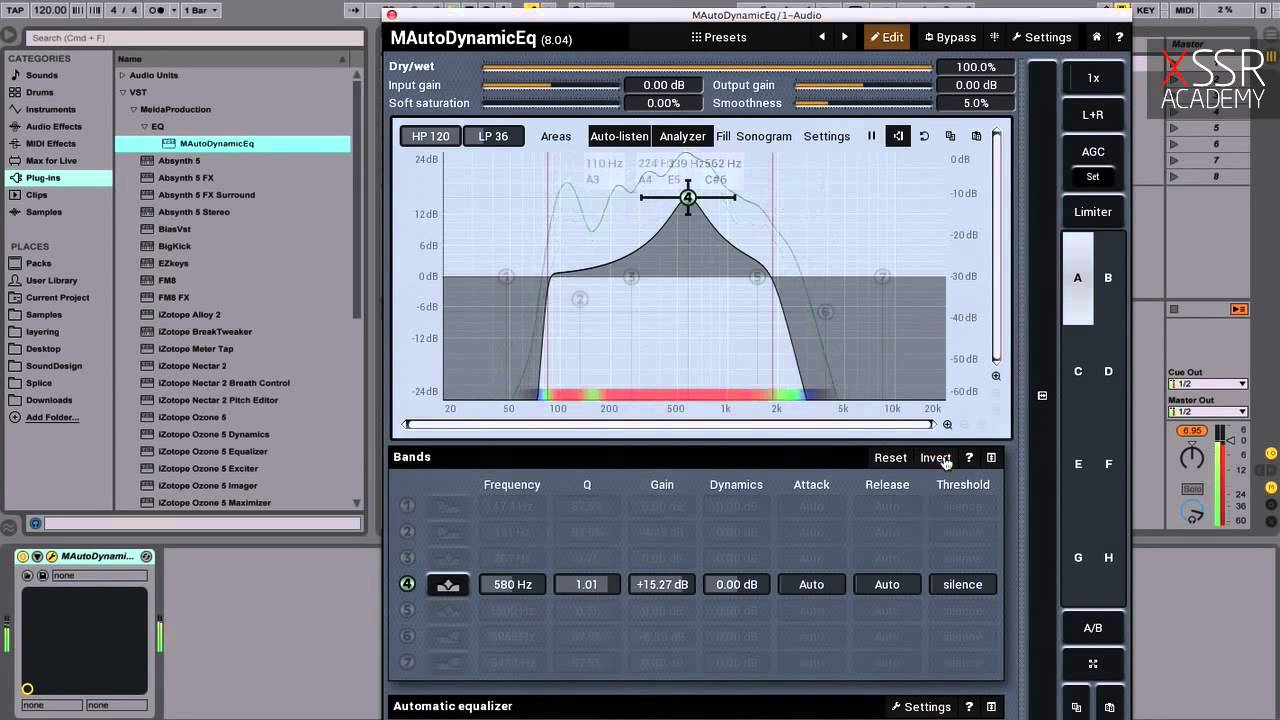Expand Audio Units folder
The height and width of the screenshot is (720, 1280).
pyautogui.click(x=122, y=75)
